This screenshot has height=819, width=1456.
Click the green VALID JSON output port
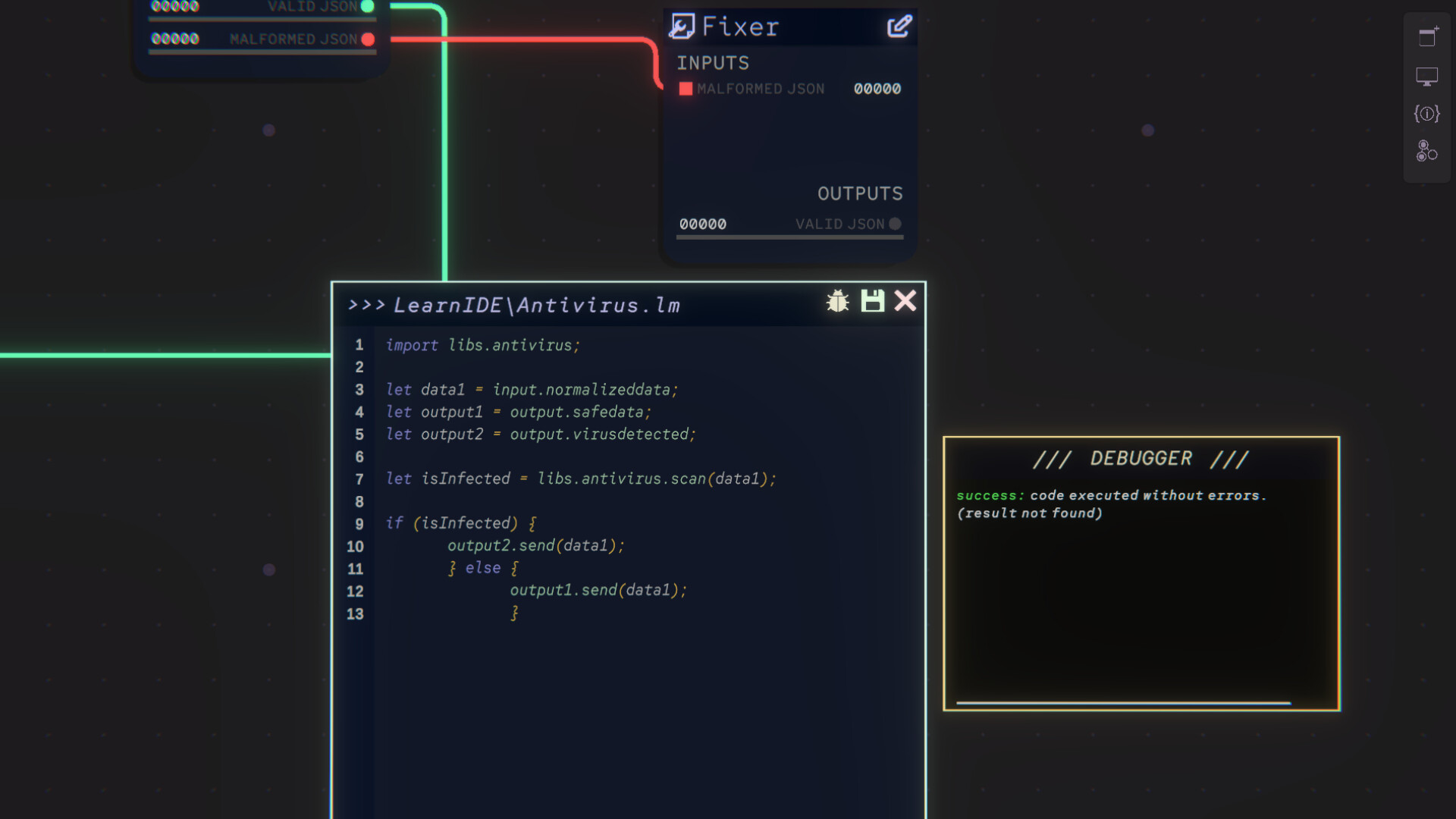pyautogui.click(x=369, y=6)
